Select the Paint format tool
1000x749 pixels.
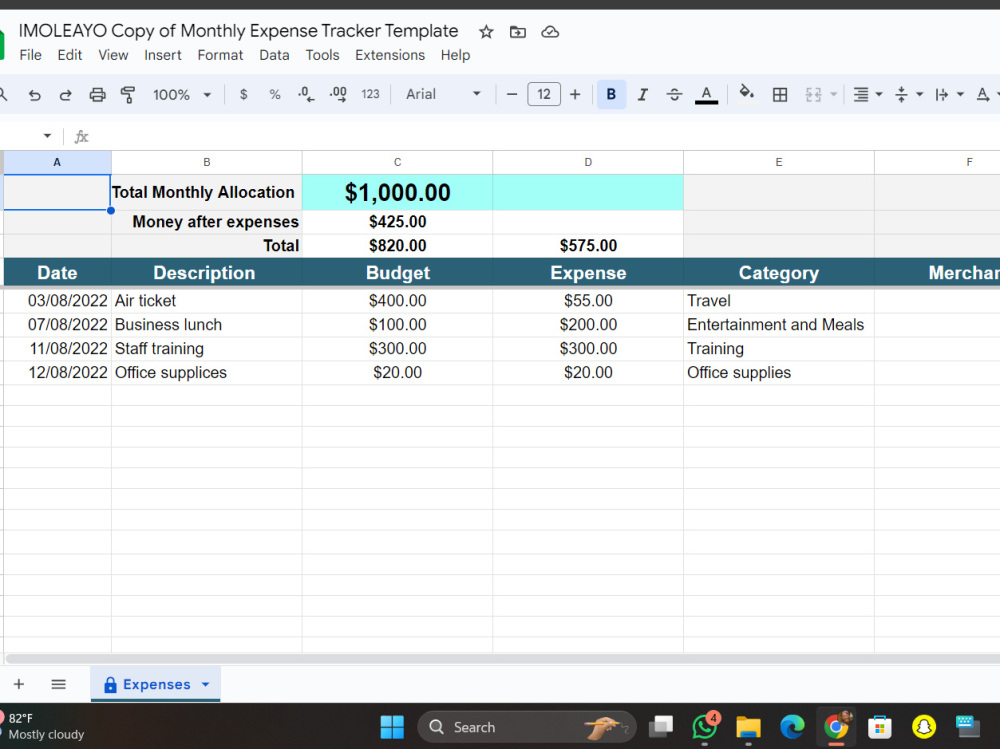coord(128,95)
